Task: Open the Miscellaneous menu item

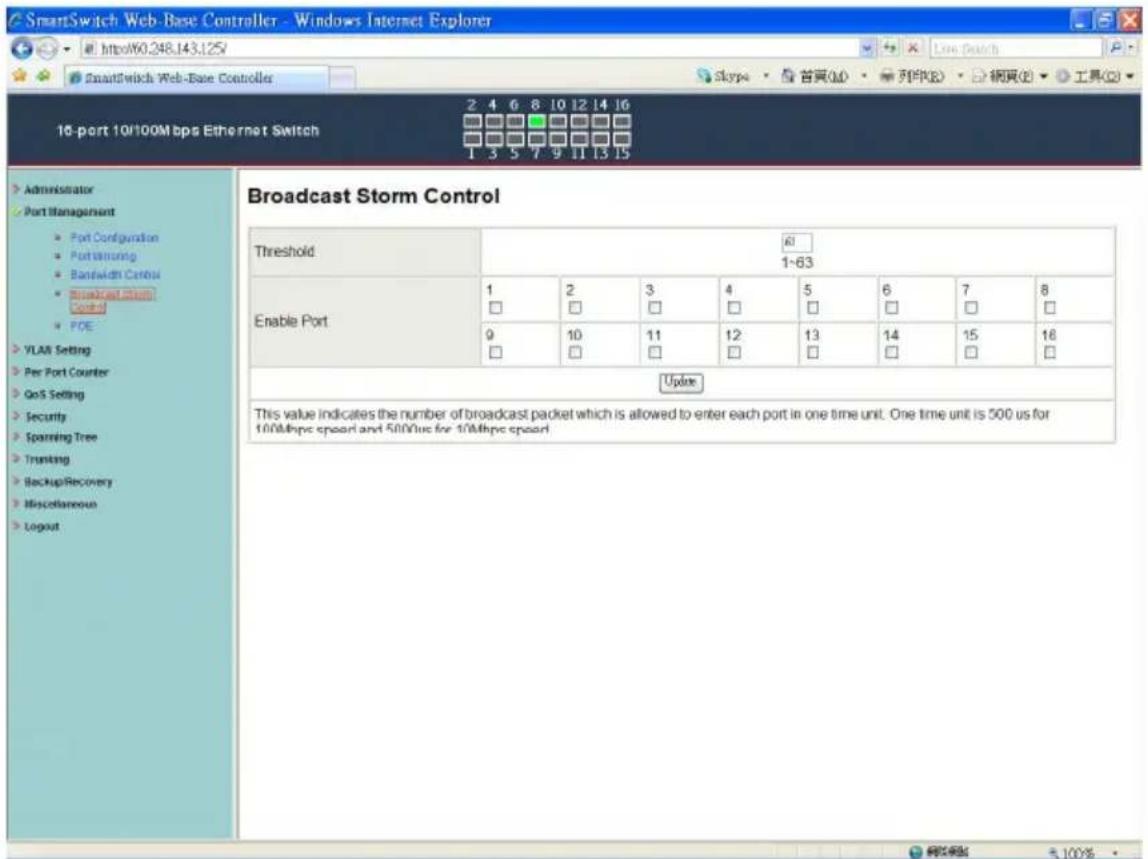Action: (x=60, y=504)
